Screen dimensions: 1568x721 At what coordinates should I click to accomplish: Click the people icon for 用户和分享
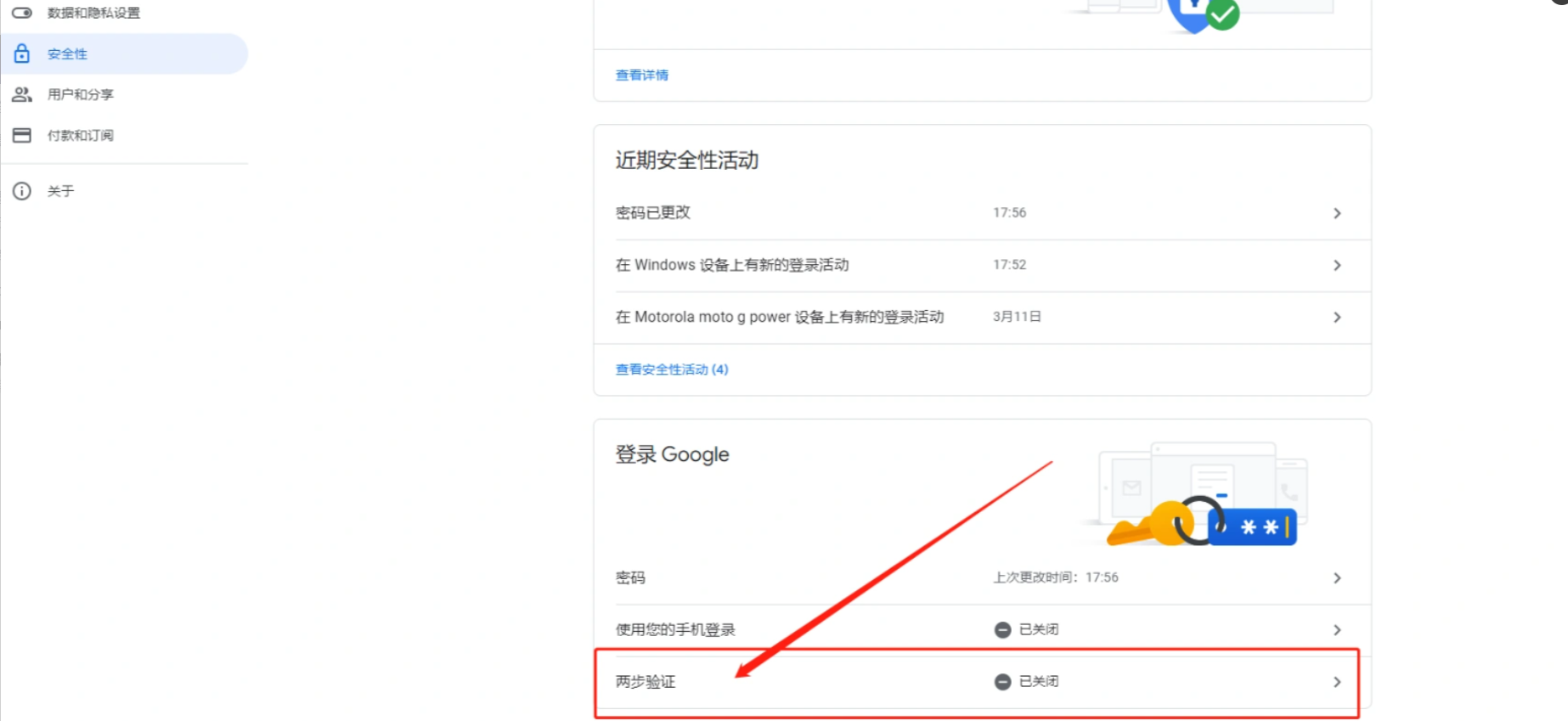(22, 94)
